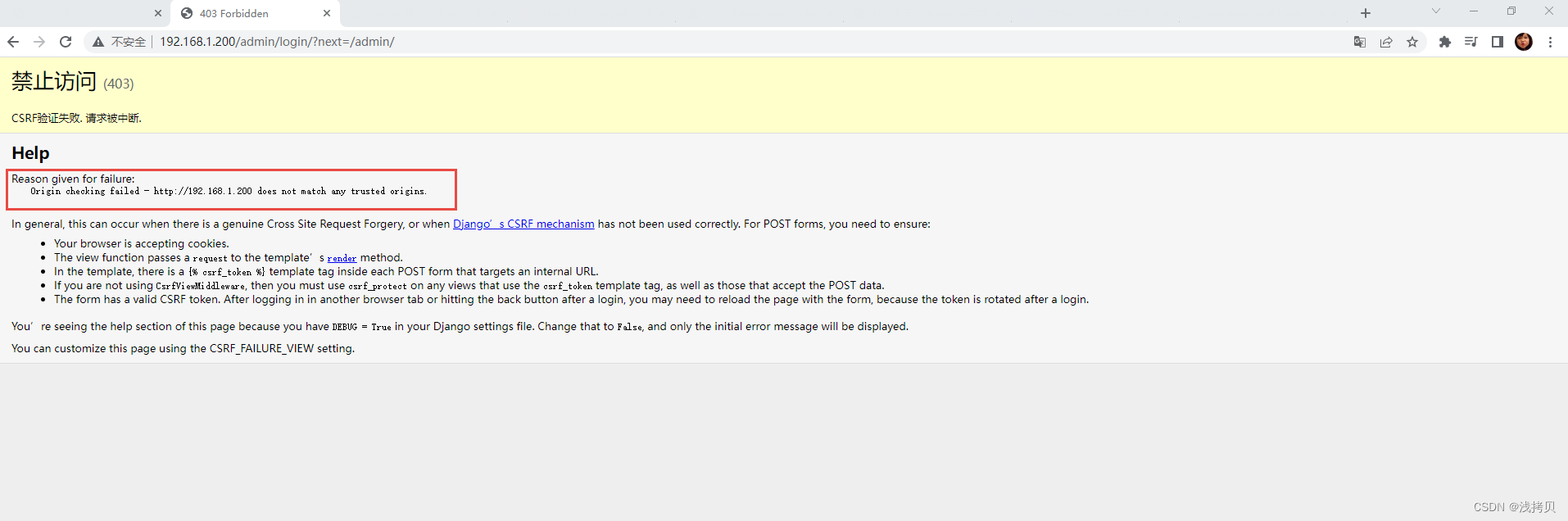Open the reading list icon
The width and height of the screenshot is (1568, 521).
[1471, 42]
